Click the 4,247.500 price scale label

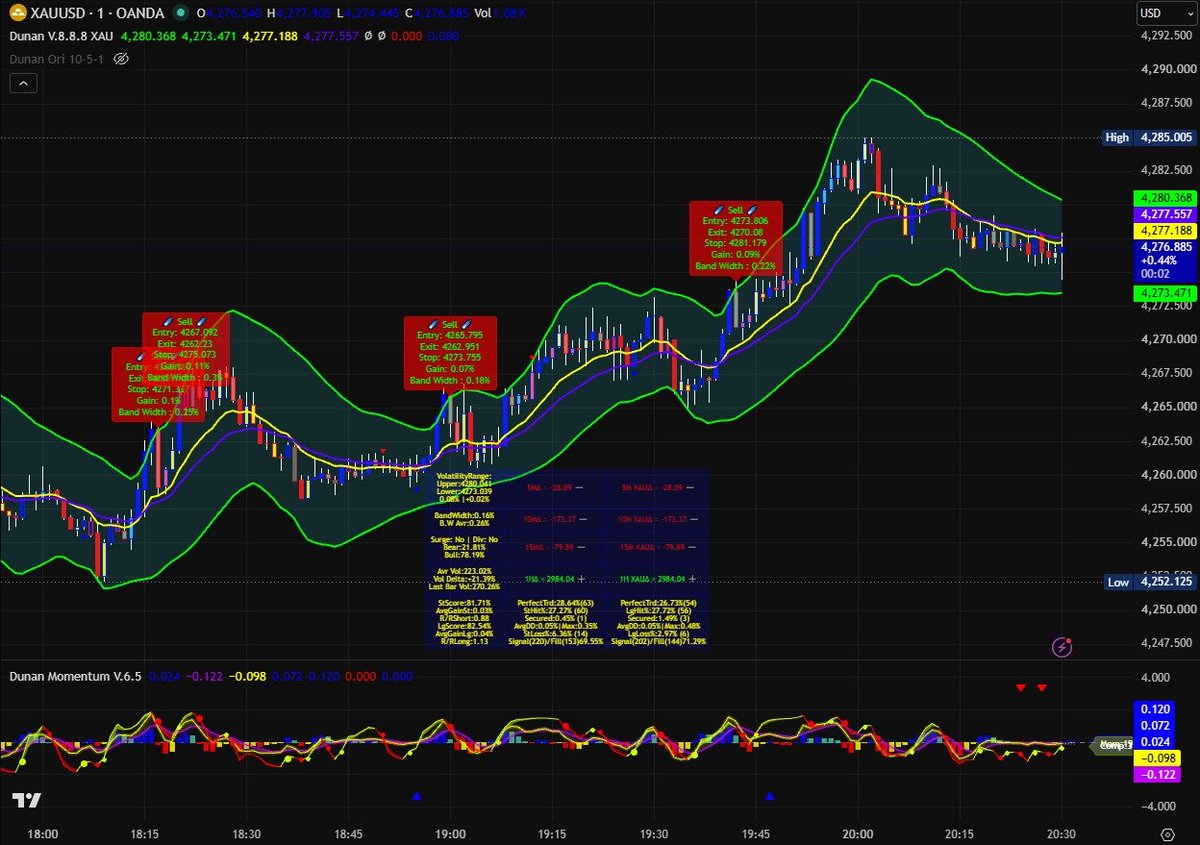(x=1165, y=645)
